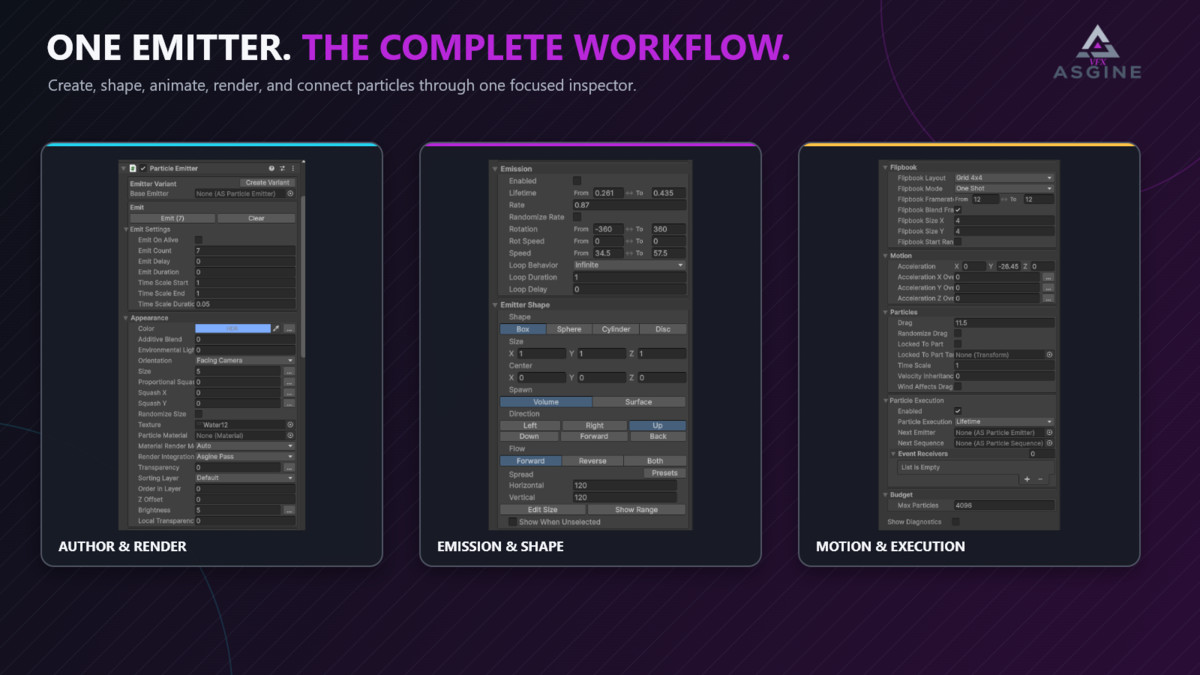Toggle the Wind Affects Drag checkbox
The height and width of the screenshot is (675, 1200).
click(x=958, y=386)
